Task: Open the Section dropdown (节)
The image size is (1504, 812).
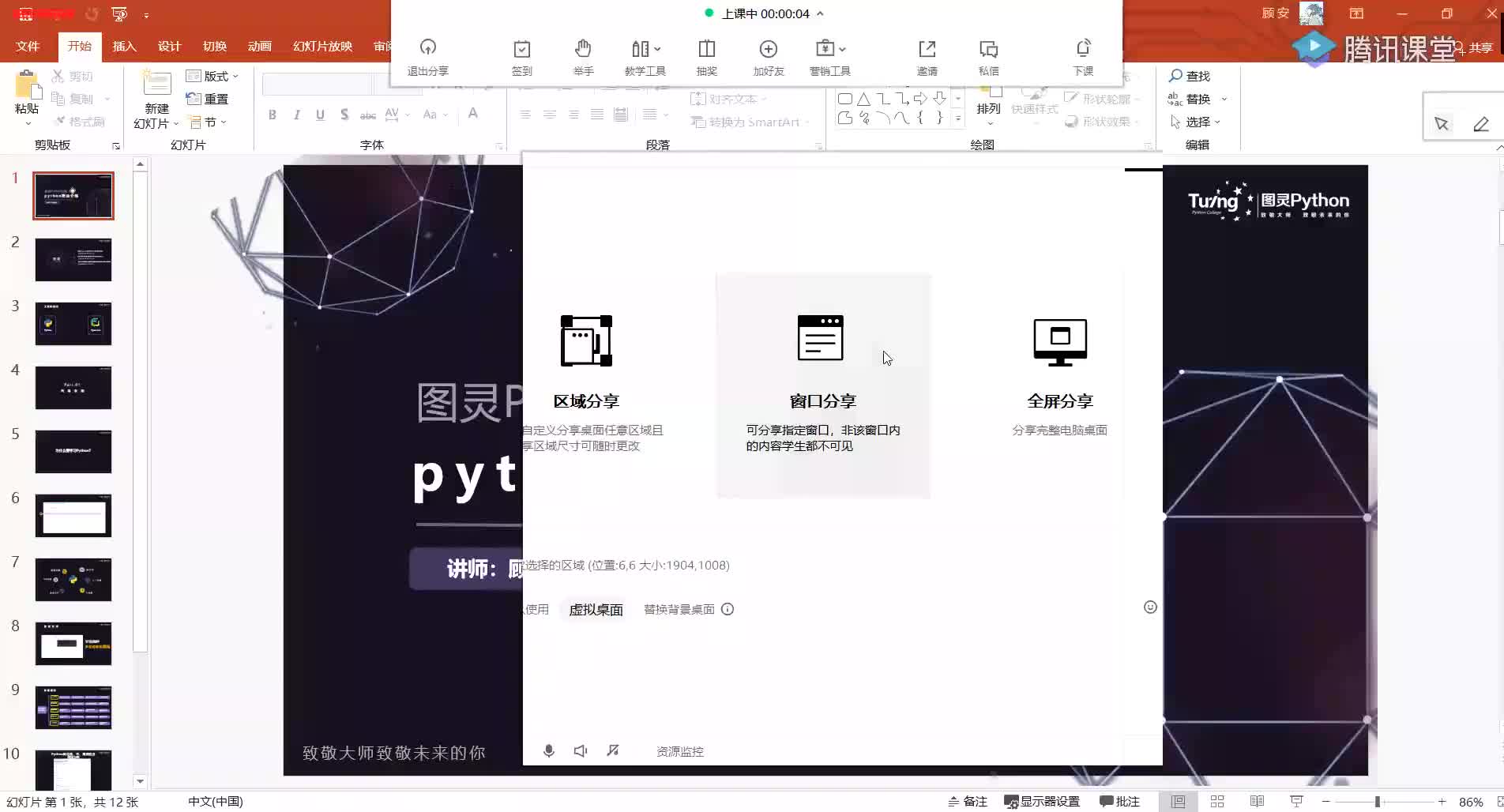Action: coord(208,122)
